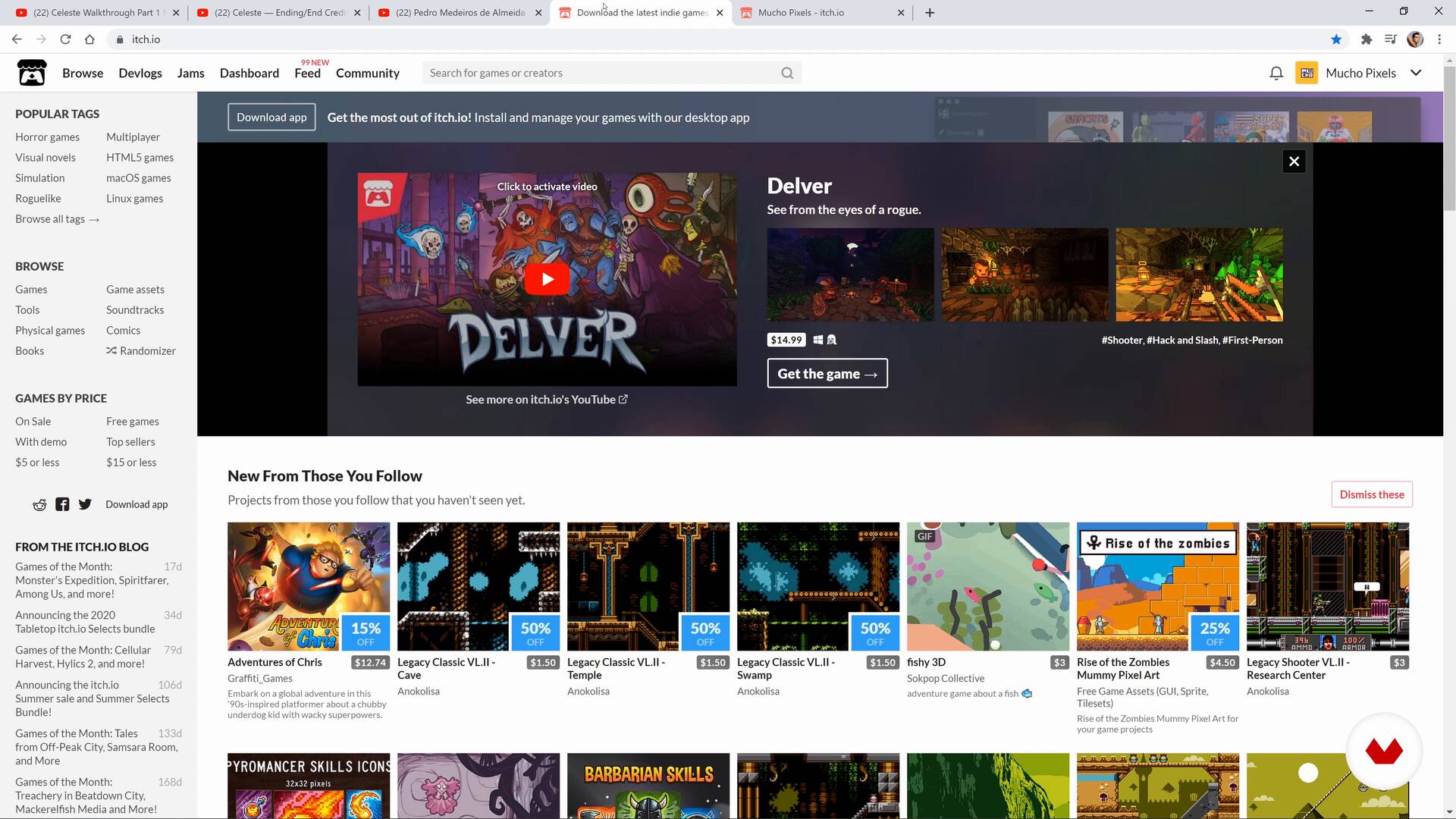Expand the Mucho Pixels account dropdown
The image size is (1456, 819).
[1416, 73]
